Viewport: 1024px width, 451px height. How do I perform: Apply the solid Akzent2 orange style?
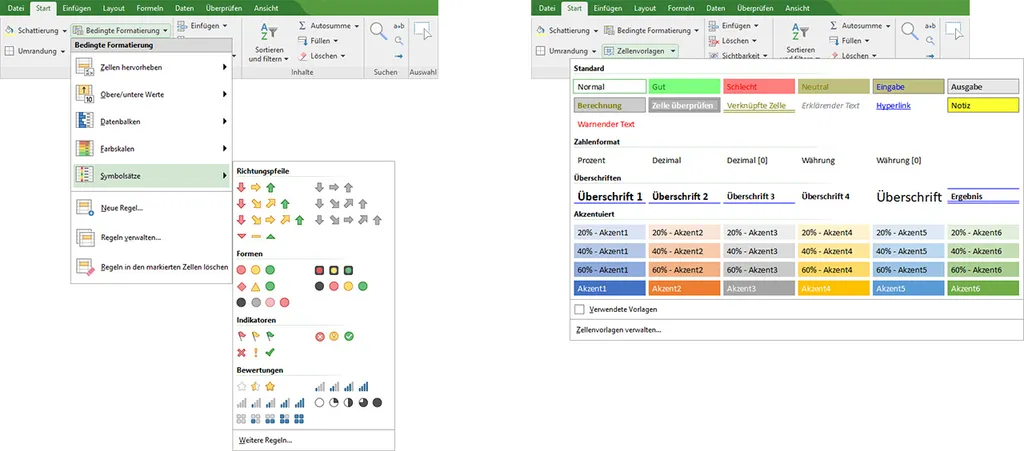click(684, 288)
